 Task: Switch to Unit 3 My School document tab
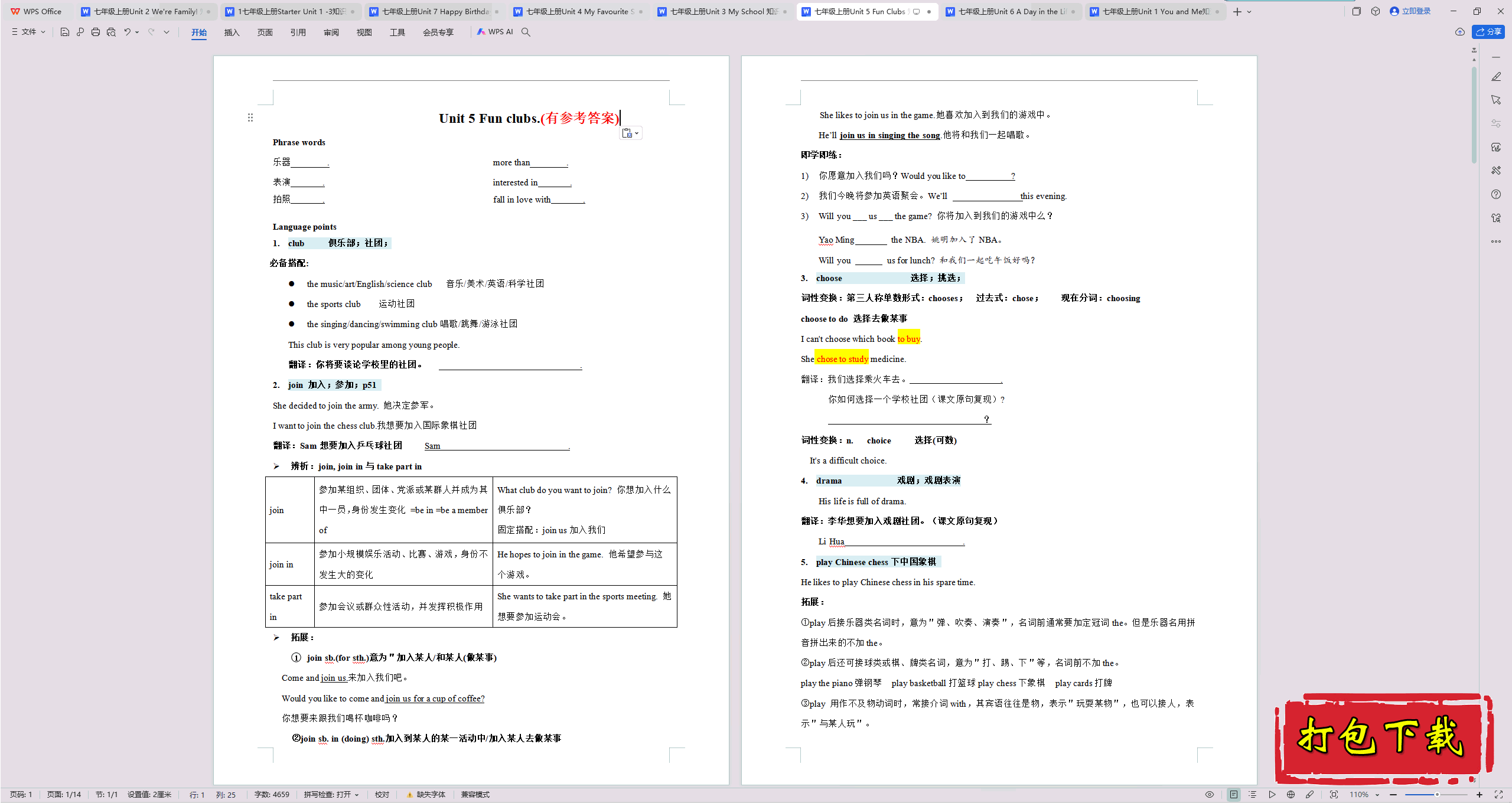[x=724, y=11]
